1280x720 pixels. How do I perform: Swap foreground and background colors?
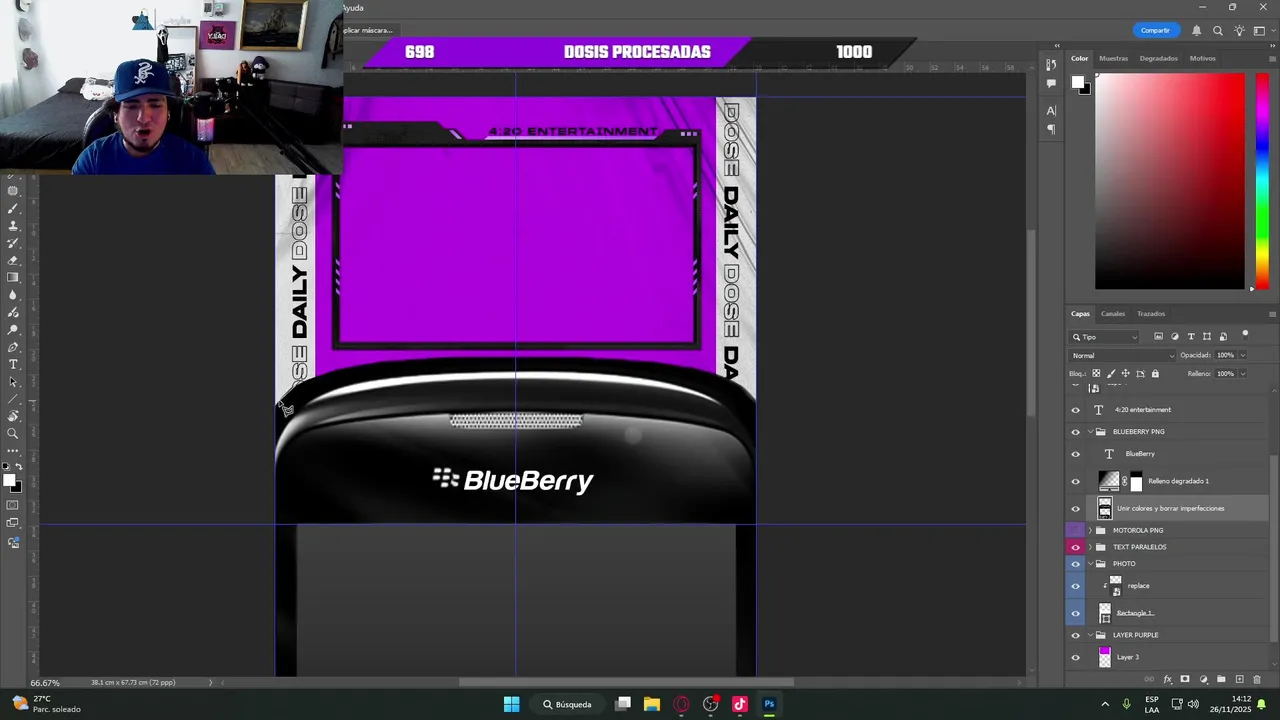18,467
